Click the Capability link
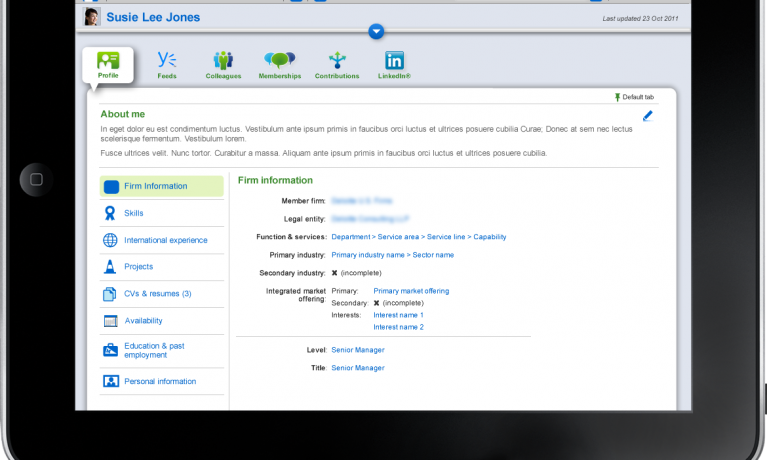 (x=490, y=237)
